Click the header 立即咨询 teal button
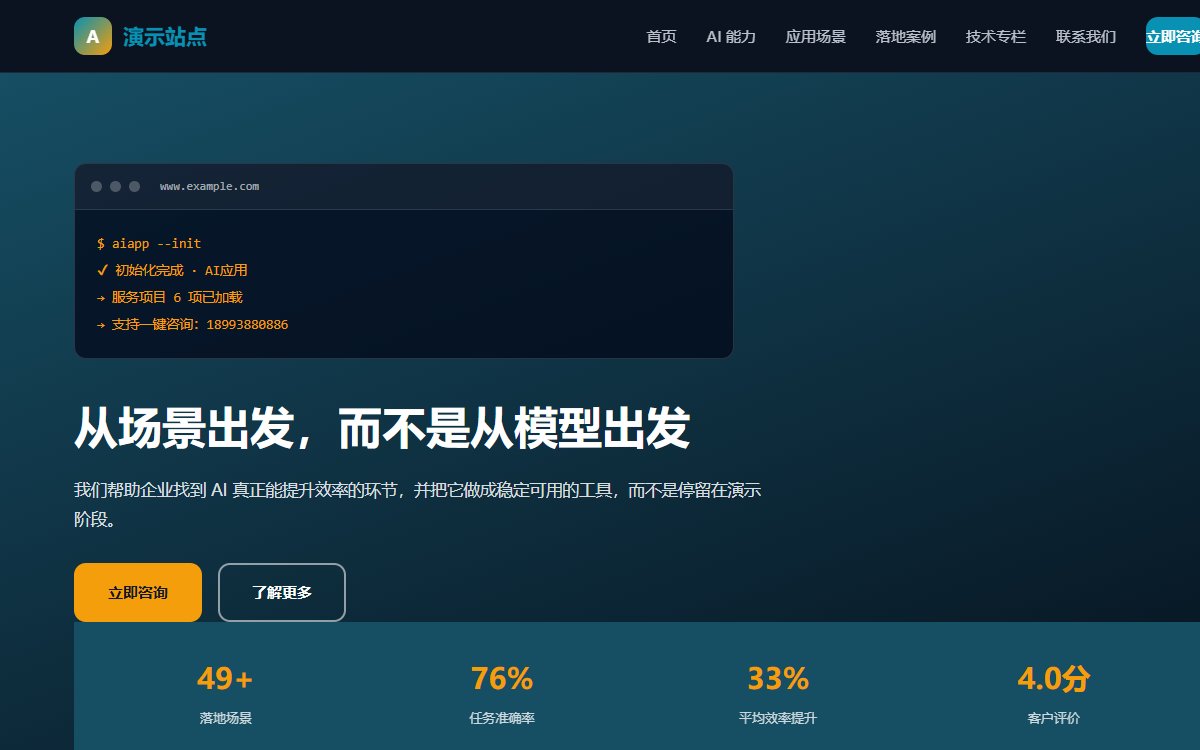Viewport: 1200px width, 750px height. [x=1173, y=36]
